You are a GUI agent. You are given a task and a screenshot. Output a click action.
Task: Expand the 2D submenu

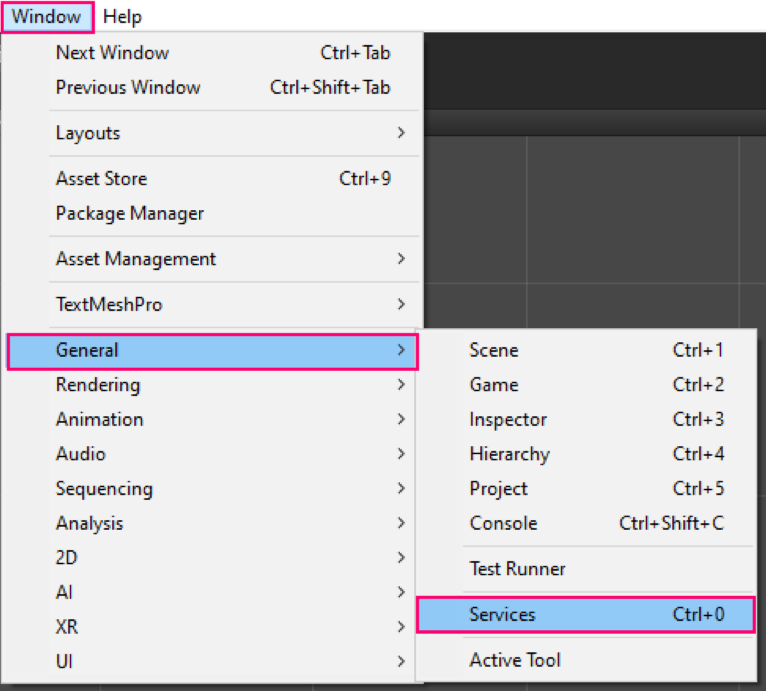pyautogui.click(x=213, y=558)
